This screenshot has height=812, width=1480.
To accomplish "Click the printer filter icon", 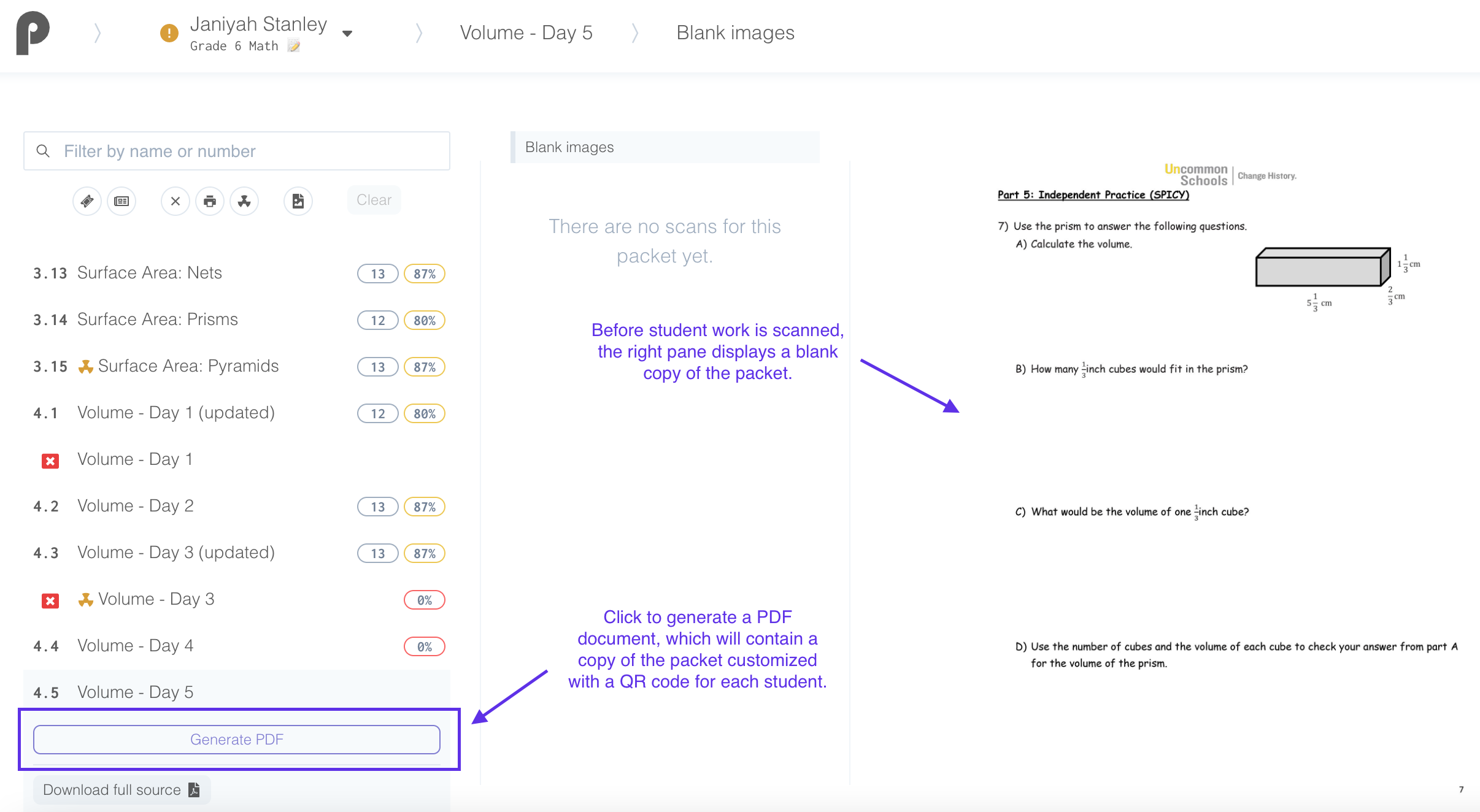I will tap(210, 201).
